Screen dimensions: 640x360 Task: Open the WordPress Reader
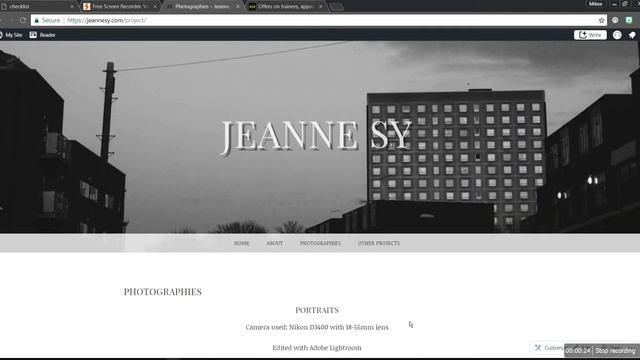42,35
